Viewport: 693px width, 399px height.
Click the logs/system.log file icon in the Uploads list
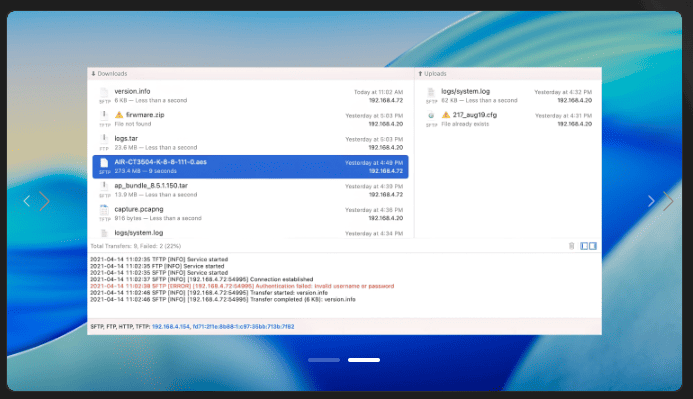(x=430, y=92)
